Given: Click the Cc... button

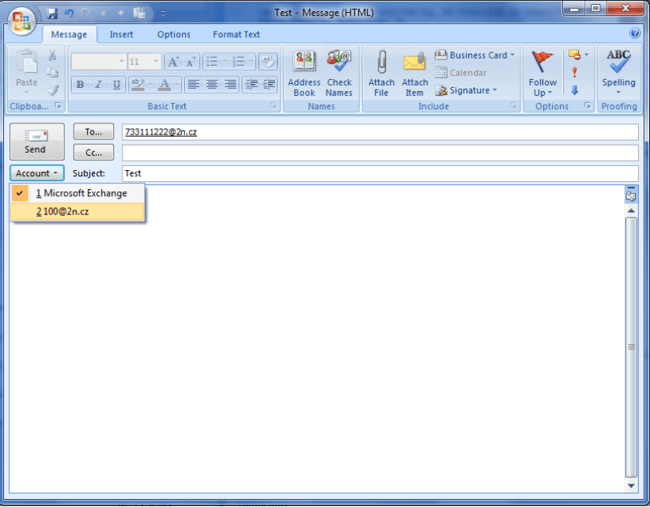Looking at the screenshot, I should [93, 153].
